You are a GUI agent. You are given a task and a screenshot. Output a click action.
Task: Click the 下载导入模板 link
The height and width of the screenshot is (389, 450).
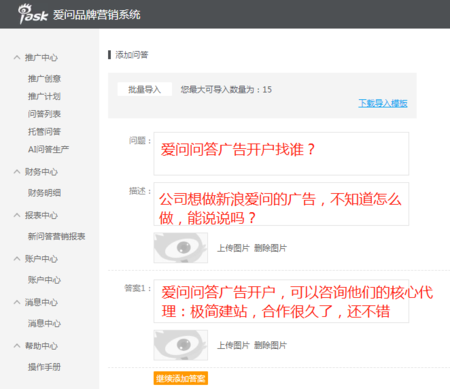pos(383,103)
